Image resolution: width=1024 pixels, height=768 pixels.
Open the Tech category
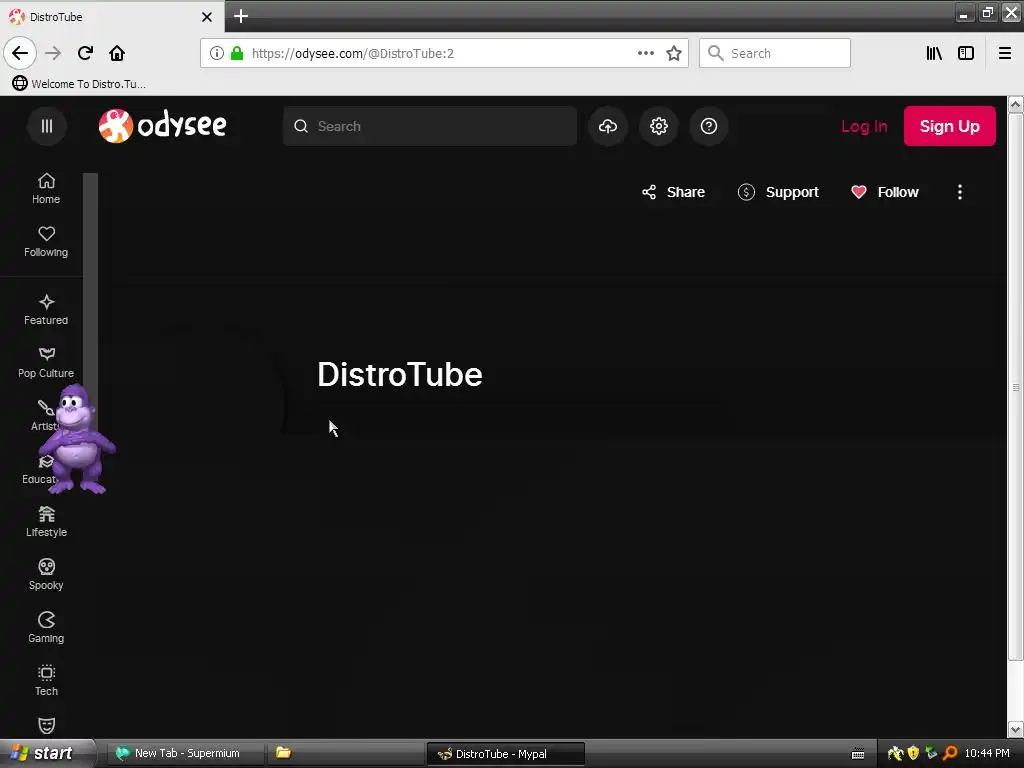[46, 680]
